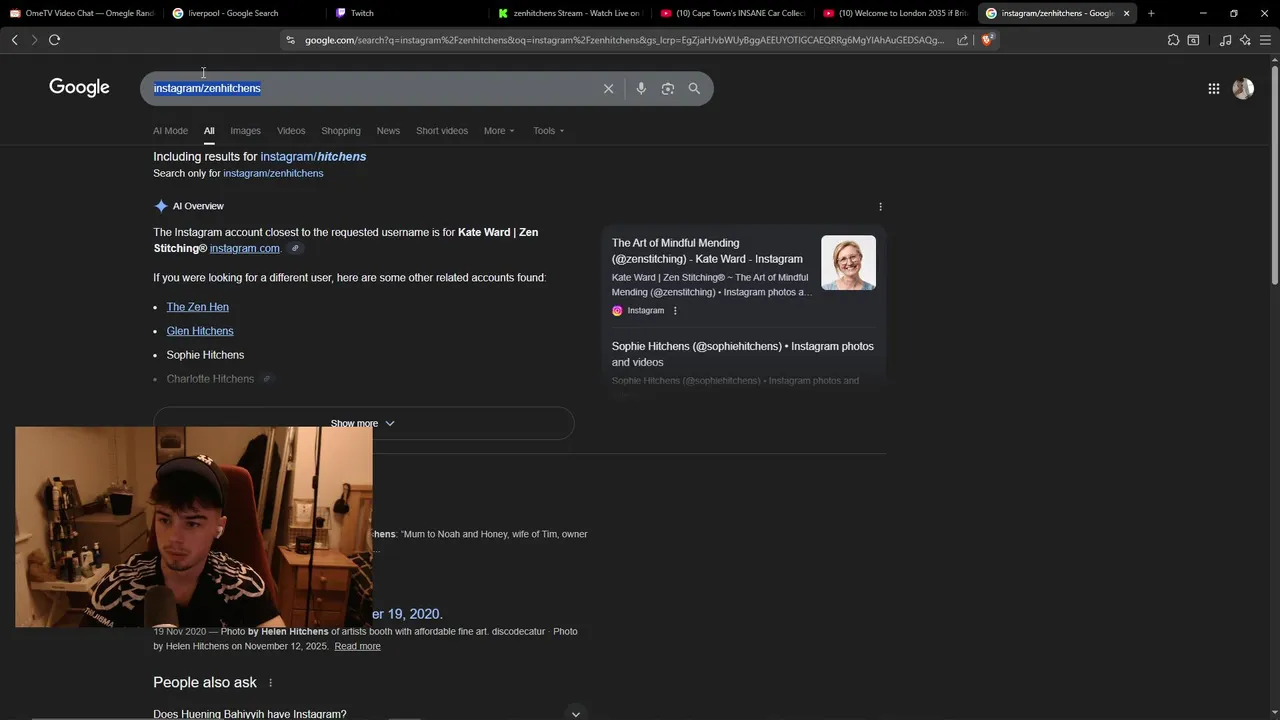Click the Read more link
Viewport: 1280px width, 720px height.
357,646
